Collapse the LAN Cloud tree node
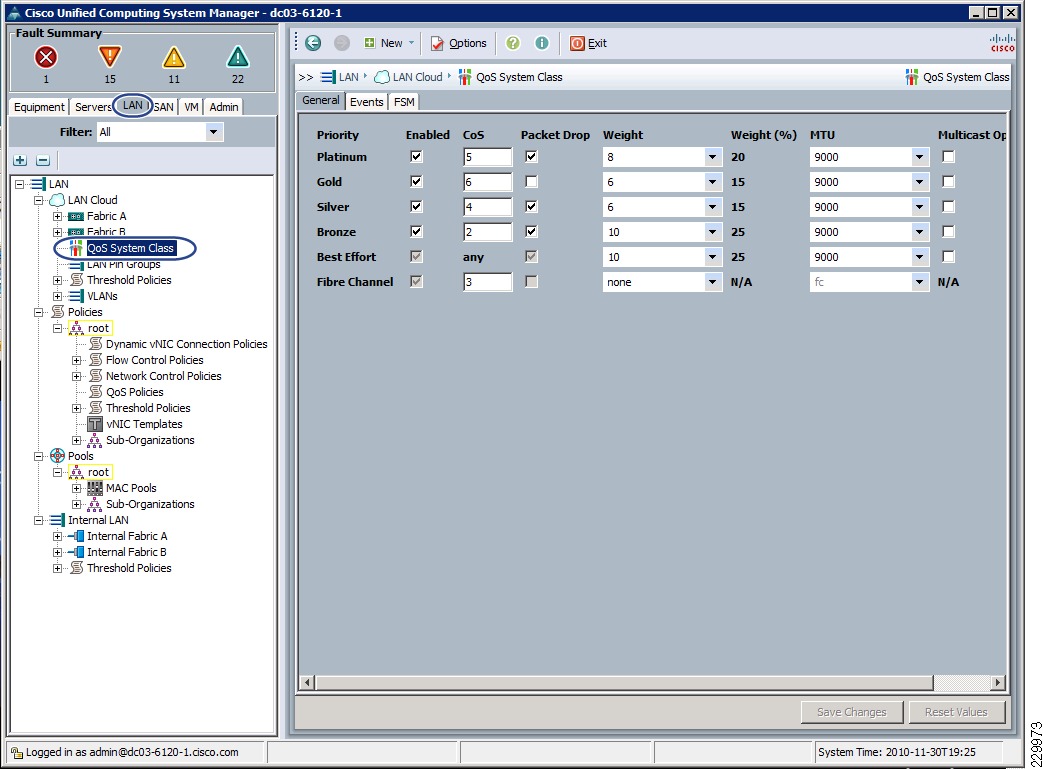Viewport: 1043px width, 769px height. point(39,200)
